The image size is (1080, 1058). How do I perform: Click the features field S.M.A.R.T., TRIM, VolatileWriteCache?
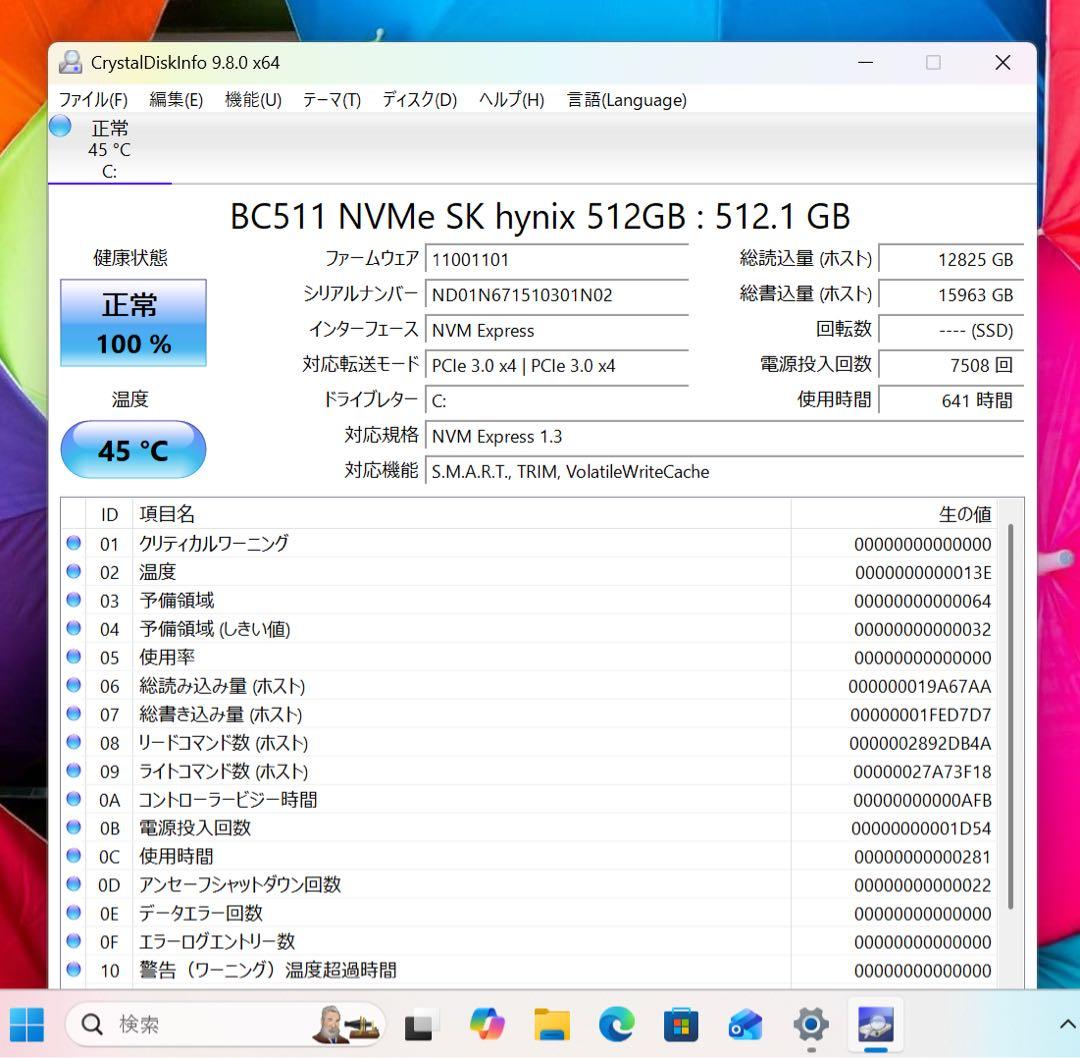pos(725,472)
